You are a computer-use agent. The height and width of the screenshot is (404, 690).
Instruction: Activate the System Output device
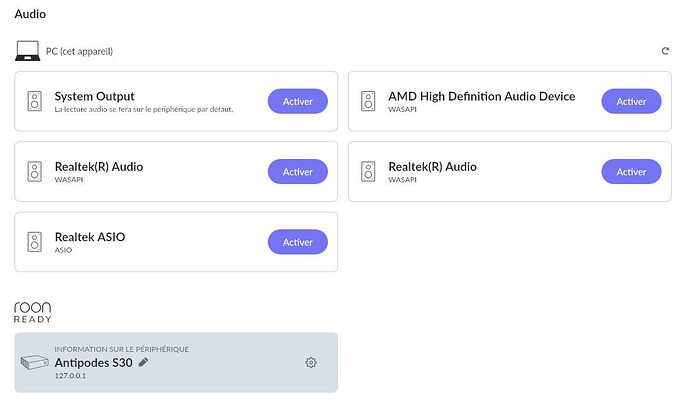pyautogui.click(x=297, y=101)
